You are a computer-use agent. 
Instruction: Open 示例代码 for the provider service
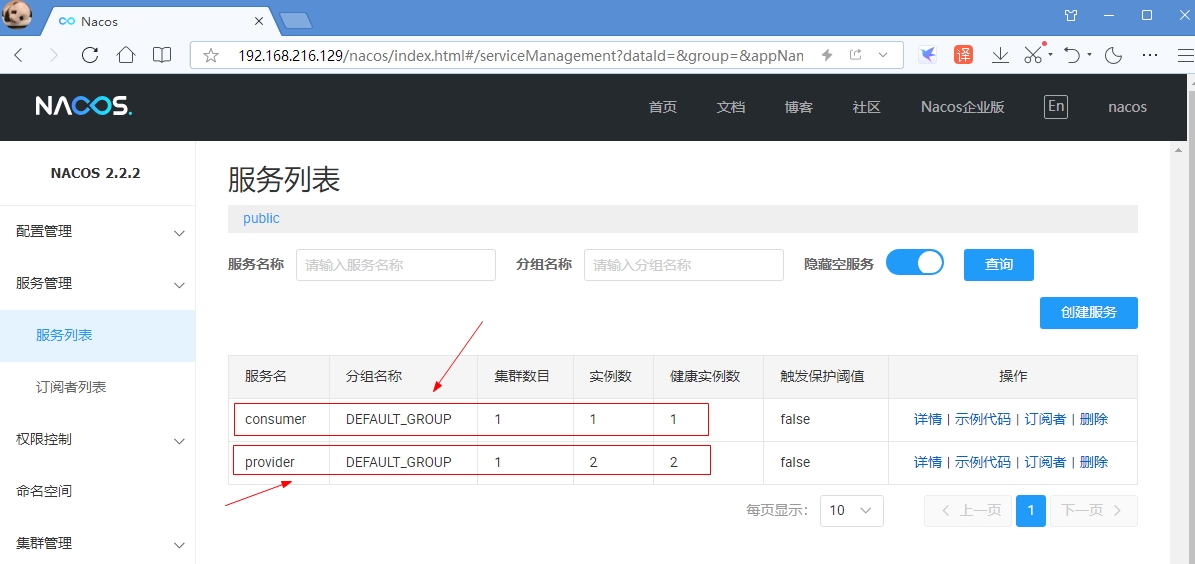coord(982,462)
